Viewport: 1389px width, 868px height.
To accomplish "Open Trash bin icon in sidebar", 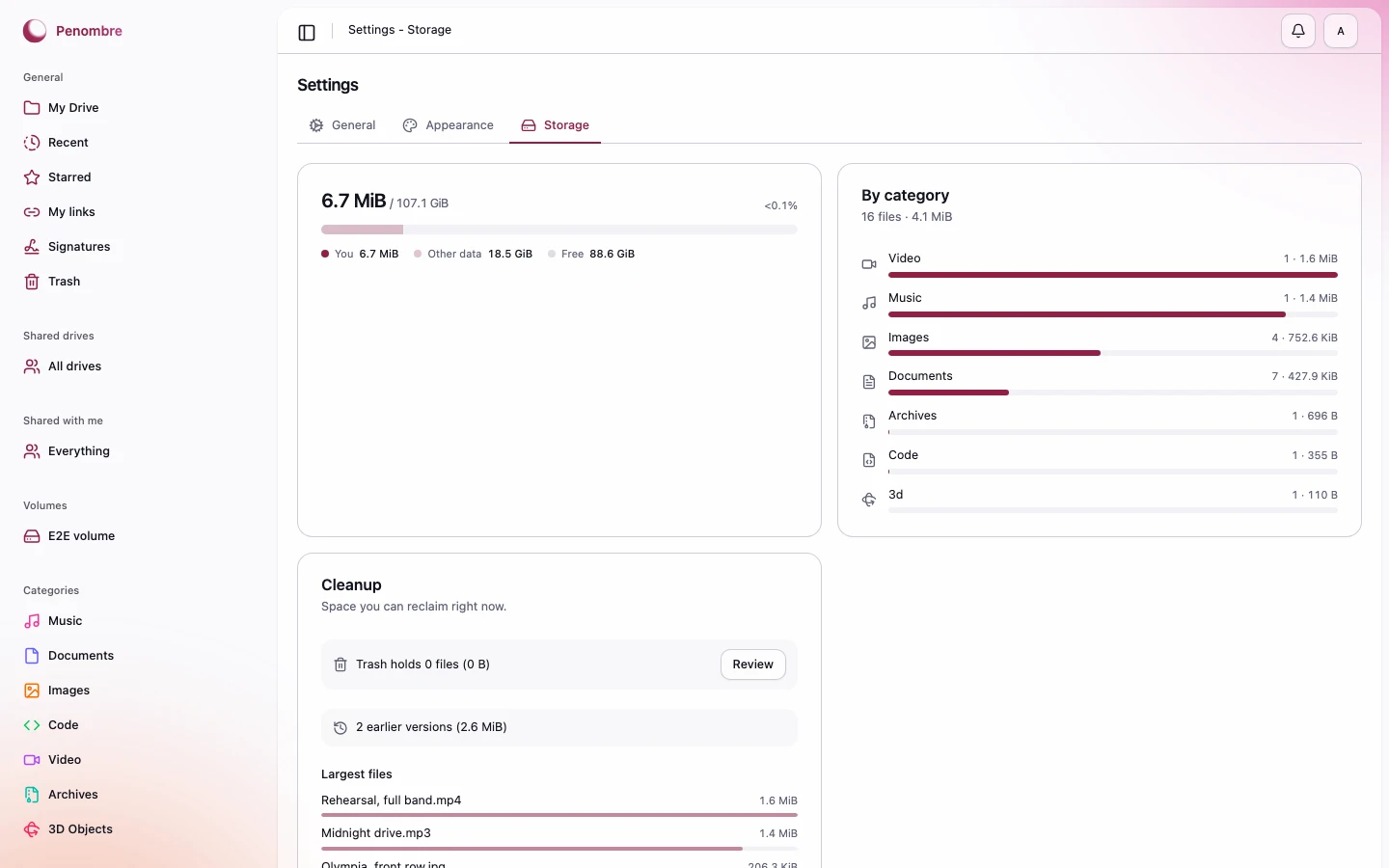I will (x=32, y=282).
